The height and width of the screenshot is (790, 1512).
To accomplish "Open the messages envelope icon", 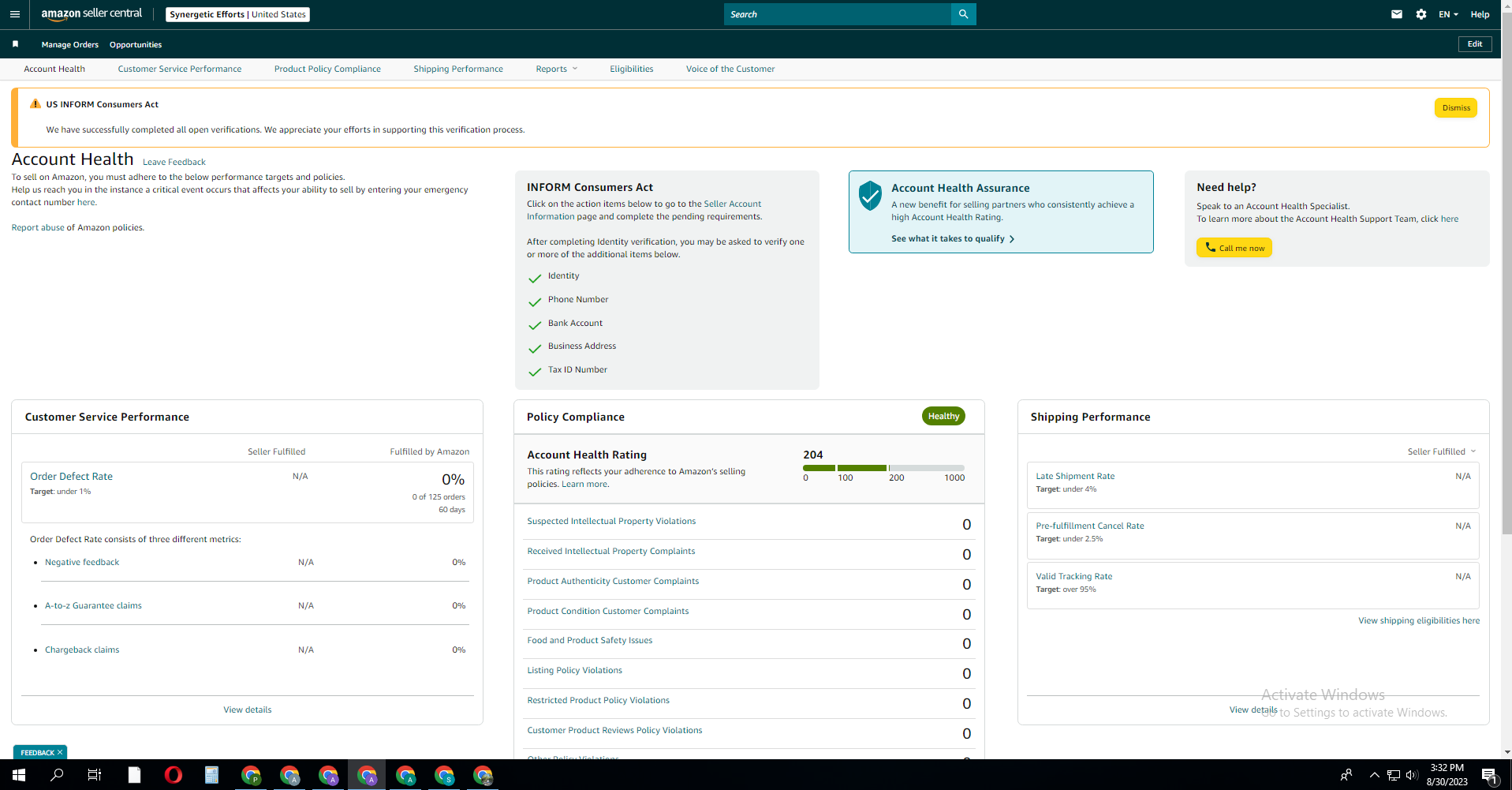I will tap(1397, 14).
